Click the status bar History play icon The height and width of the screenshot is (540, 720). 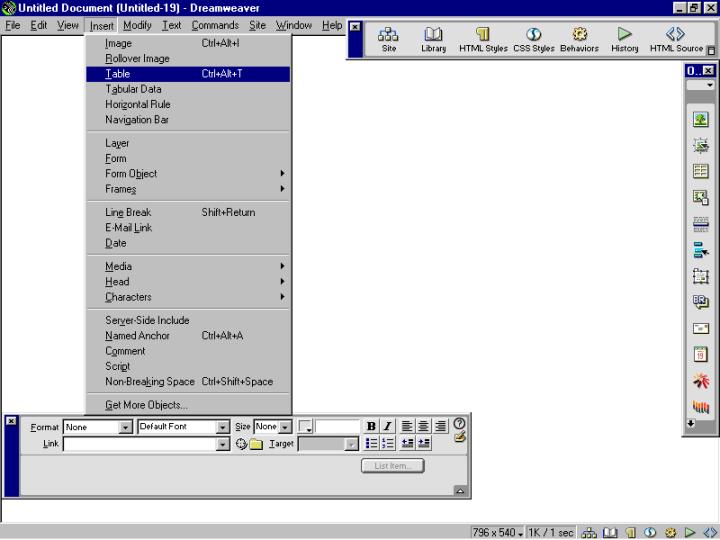[x=690, y=533]
